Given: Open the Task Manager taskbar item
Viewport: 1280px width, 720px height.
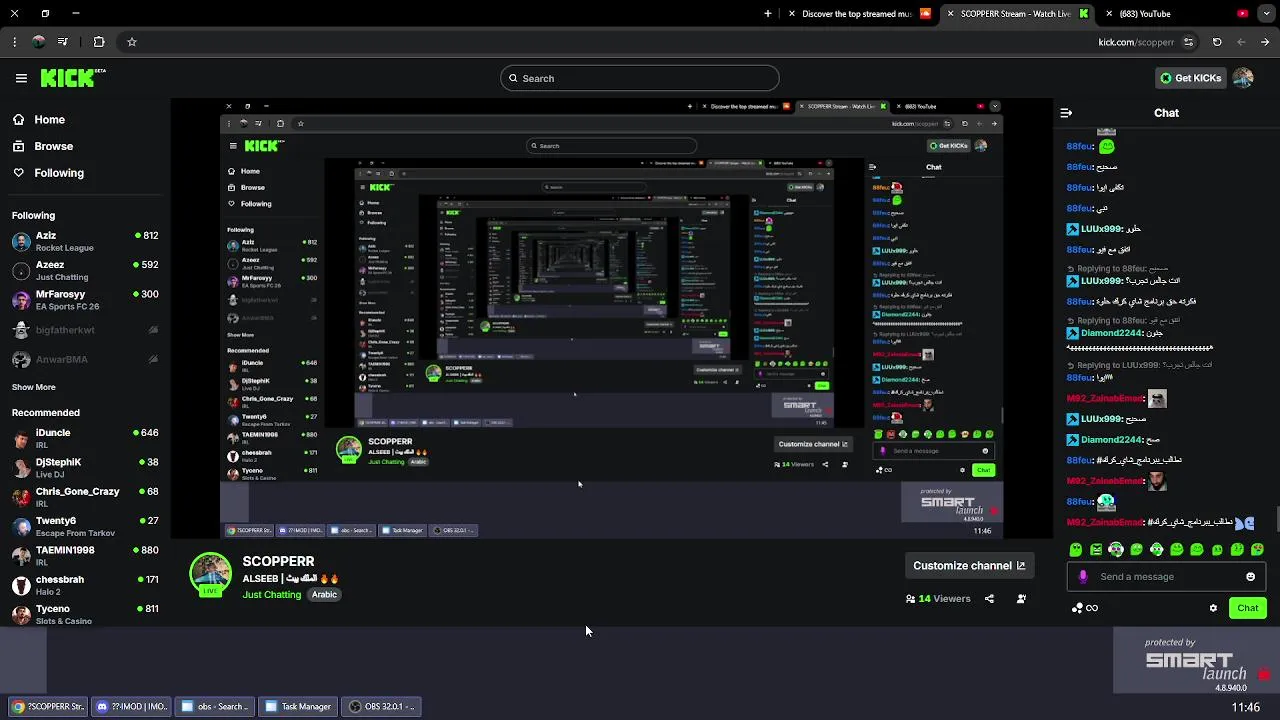Looking at the screenshot, I should pyautogui.click(x=299, y=707).
